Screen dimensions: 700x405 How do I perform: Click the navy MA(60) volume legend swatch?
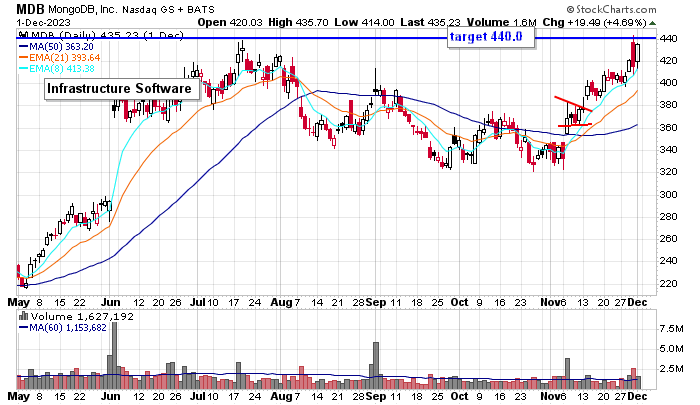(23, 328)
